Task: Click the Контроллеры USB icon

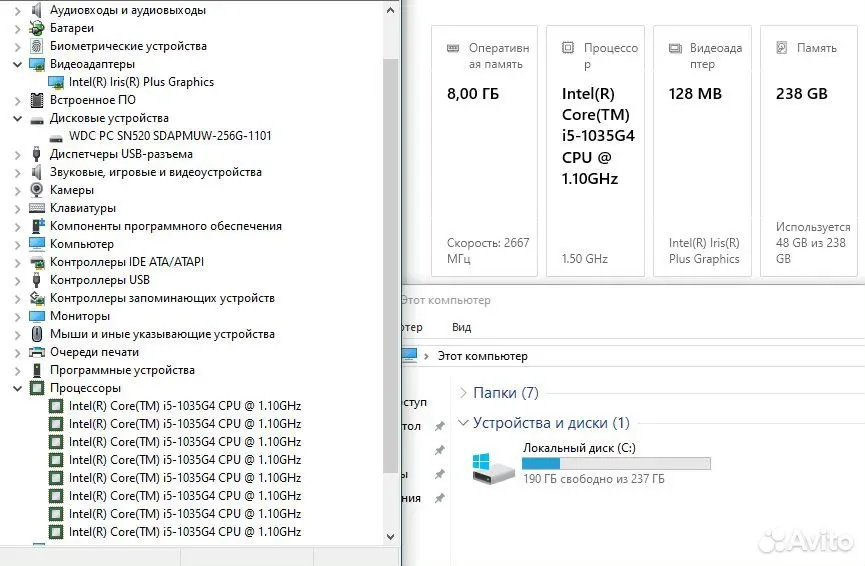Action: coord(36,280)
